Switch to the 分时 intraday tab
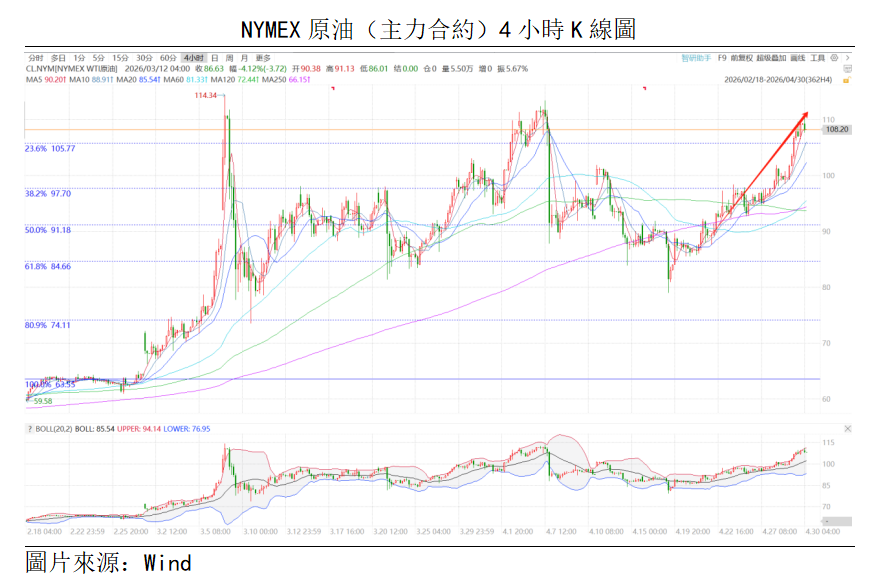This screenshot has width=876, height=587. (36, 58)
